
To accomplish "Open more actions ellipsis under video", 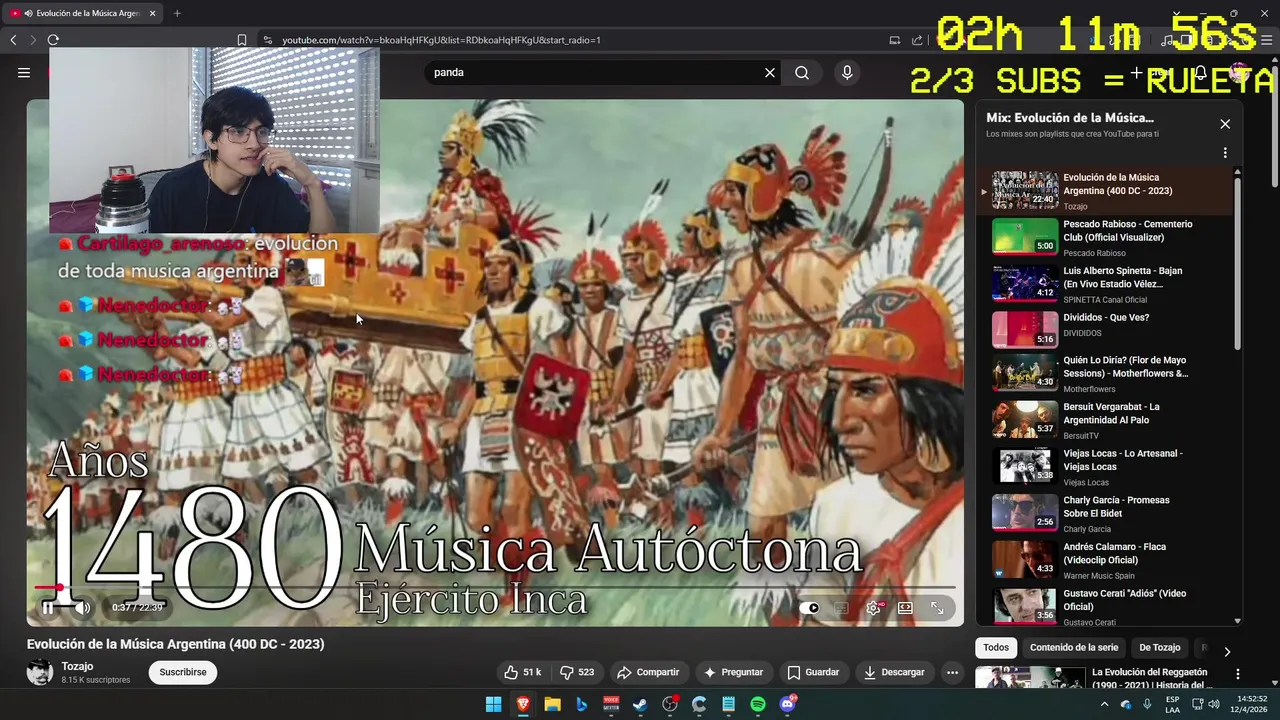I will pos(952,672).
